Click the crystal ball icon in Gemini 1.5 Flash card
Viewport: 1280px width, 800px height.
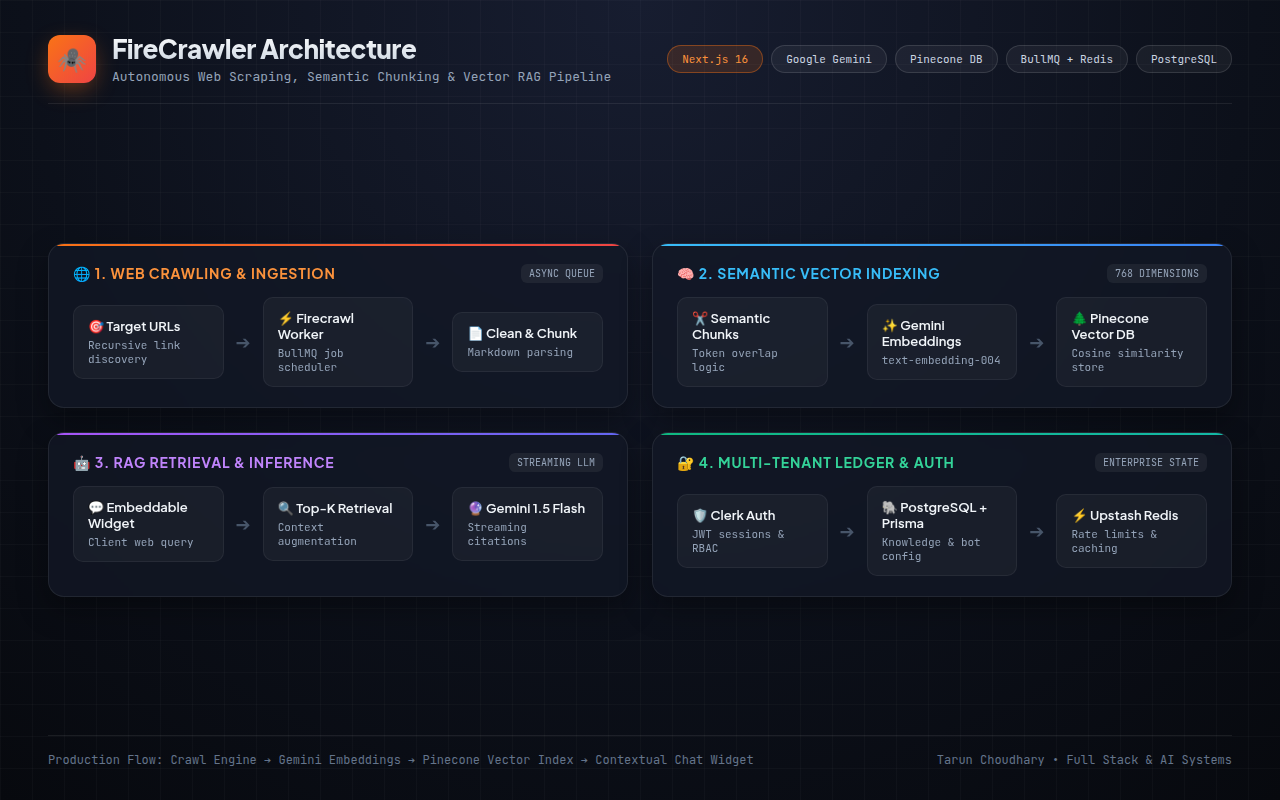pyautogui.click(x=475, y=509)
